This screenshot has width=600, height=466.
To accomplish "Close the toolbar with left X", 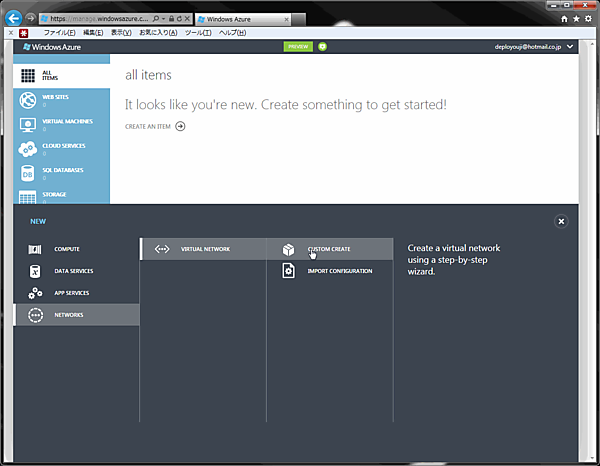I will [11, 33].
